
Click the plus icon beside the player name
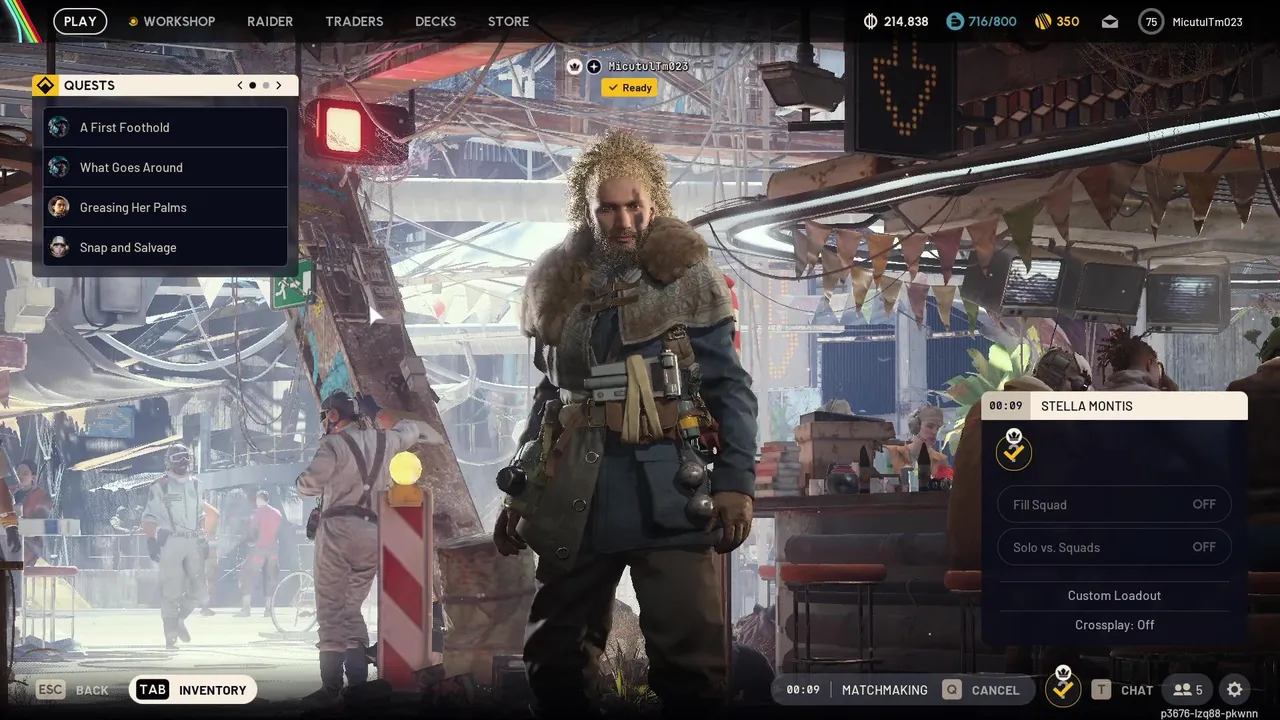(x=594, y=66)
